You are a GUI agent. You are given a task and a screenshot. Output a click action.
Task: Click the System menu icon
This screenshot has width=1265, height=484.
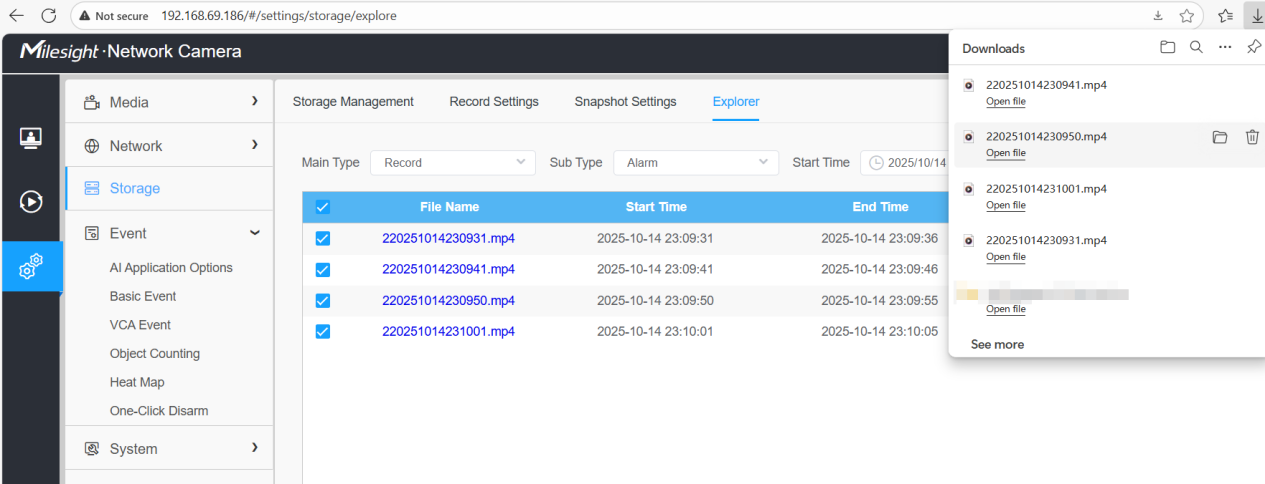point(92,449)
